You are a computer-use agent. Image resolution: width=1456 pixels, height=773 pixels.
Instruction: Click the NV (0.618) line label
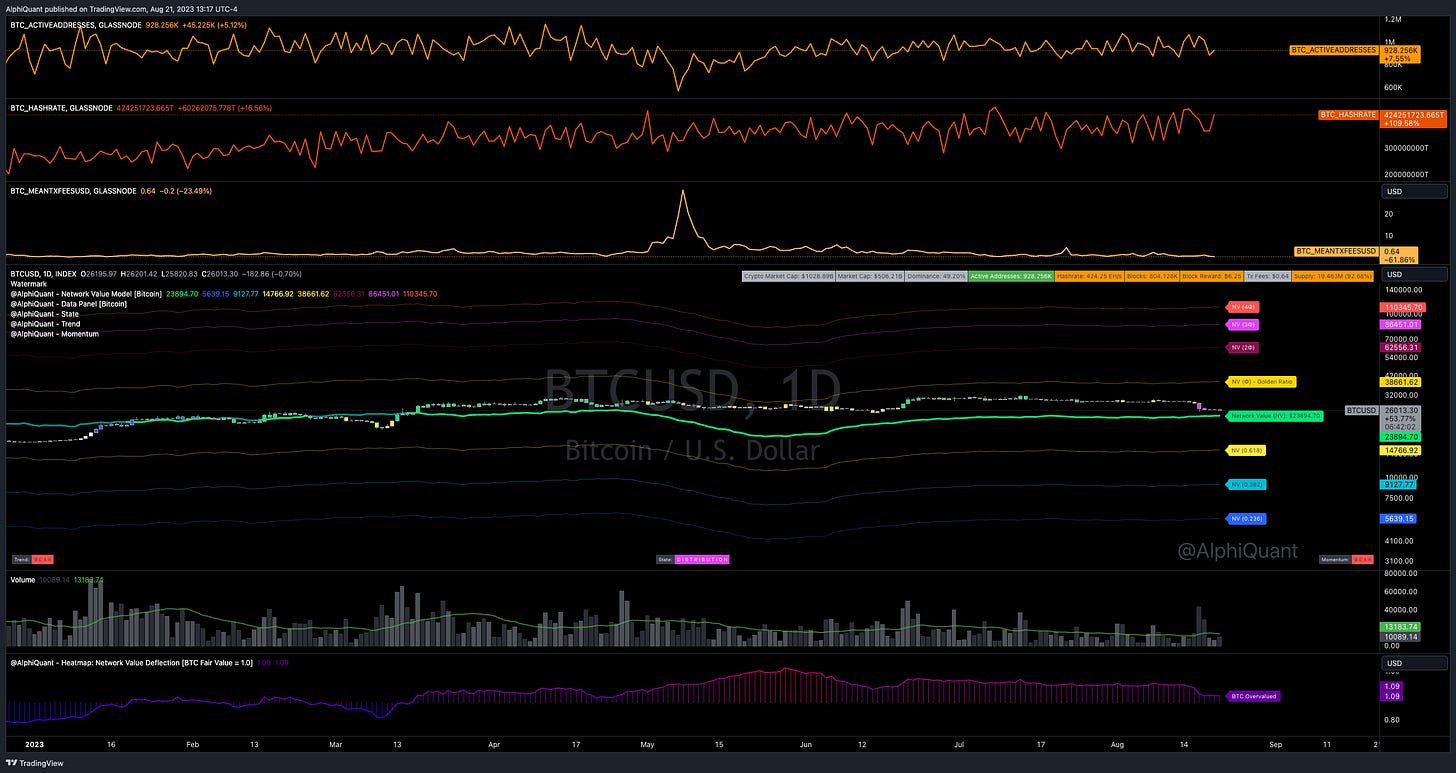(1248, 450)
